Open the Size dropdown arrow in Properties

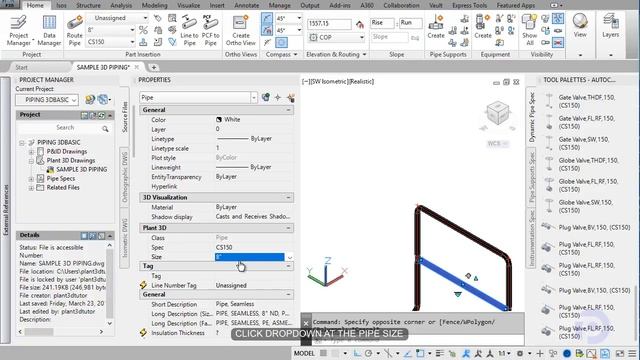click(289, 257)
